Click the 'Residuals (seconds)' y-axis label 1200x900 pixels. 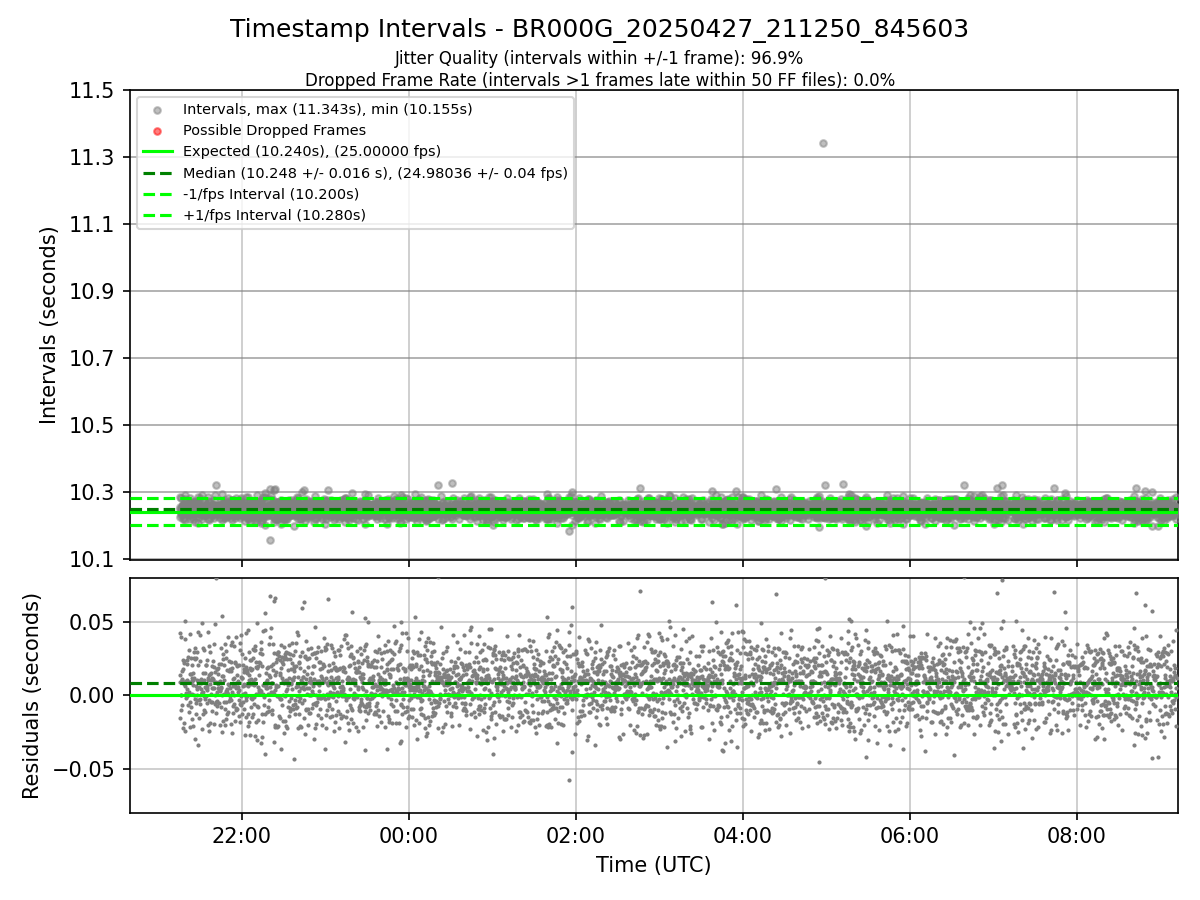pos(31,696)
